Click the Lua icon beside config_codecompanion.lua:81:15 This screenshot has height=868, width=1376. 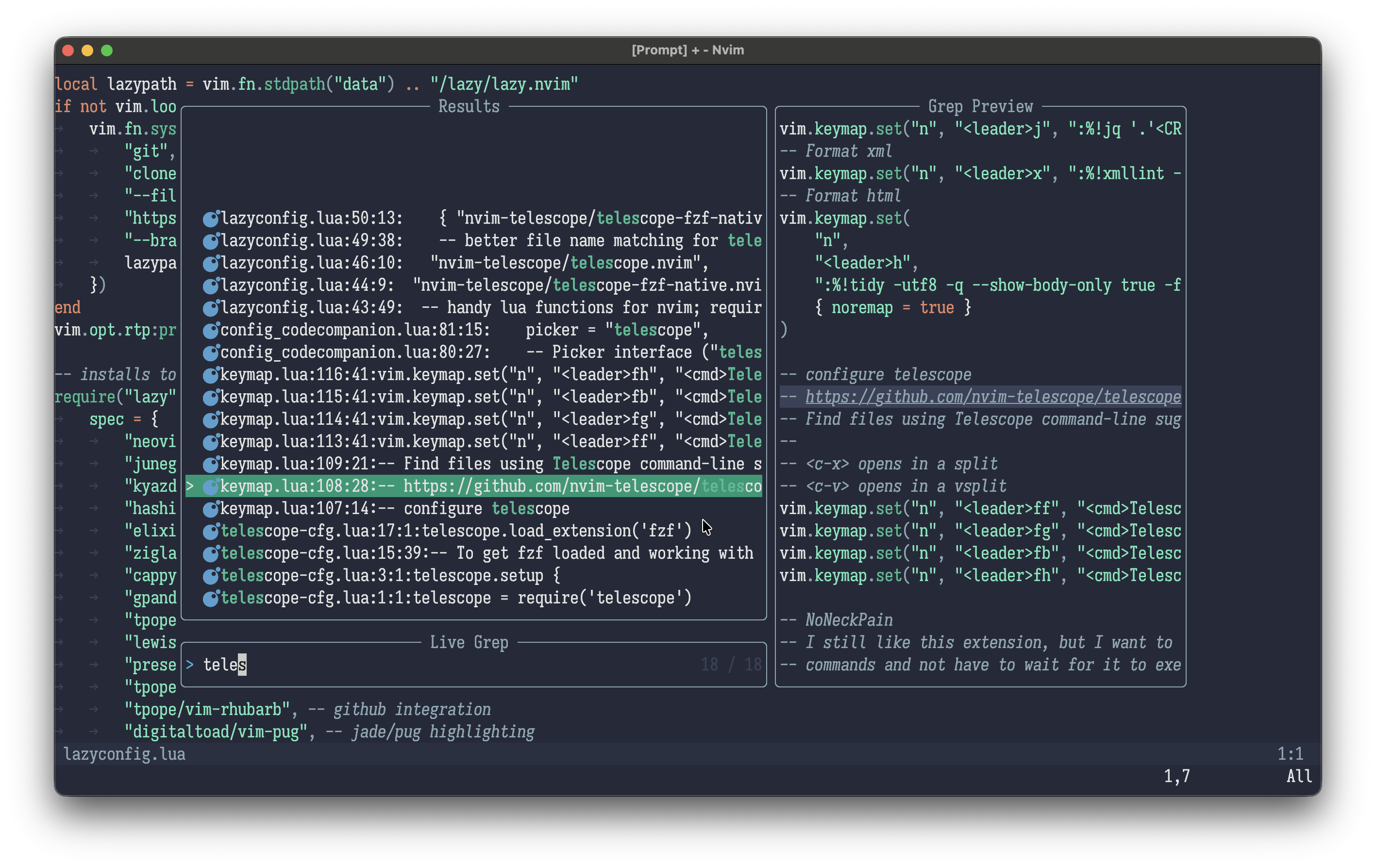[211, 330]
